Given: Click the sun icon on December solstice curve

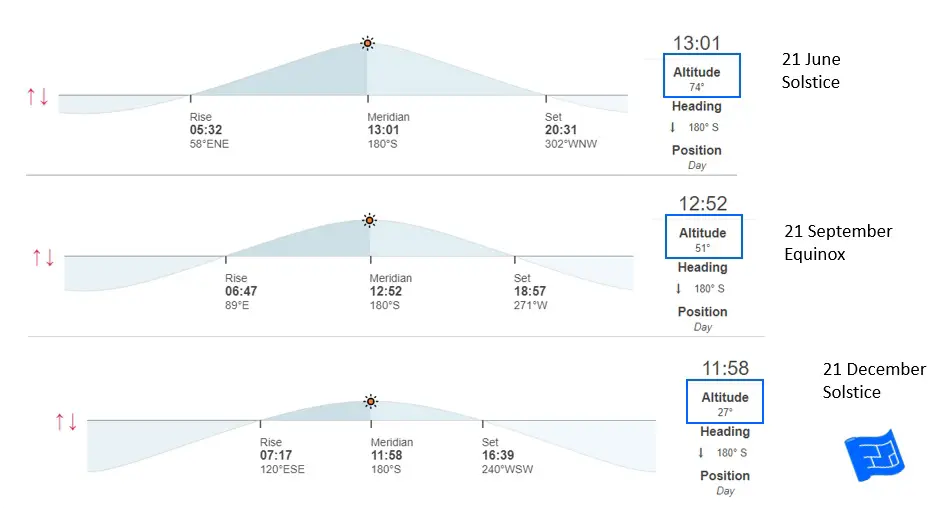Looking at the screenshot, I should click(371, 402).
